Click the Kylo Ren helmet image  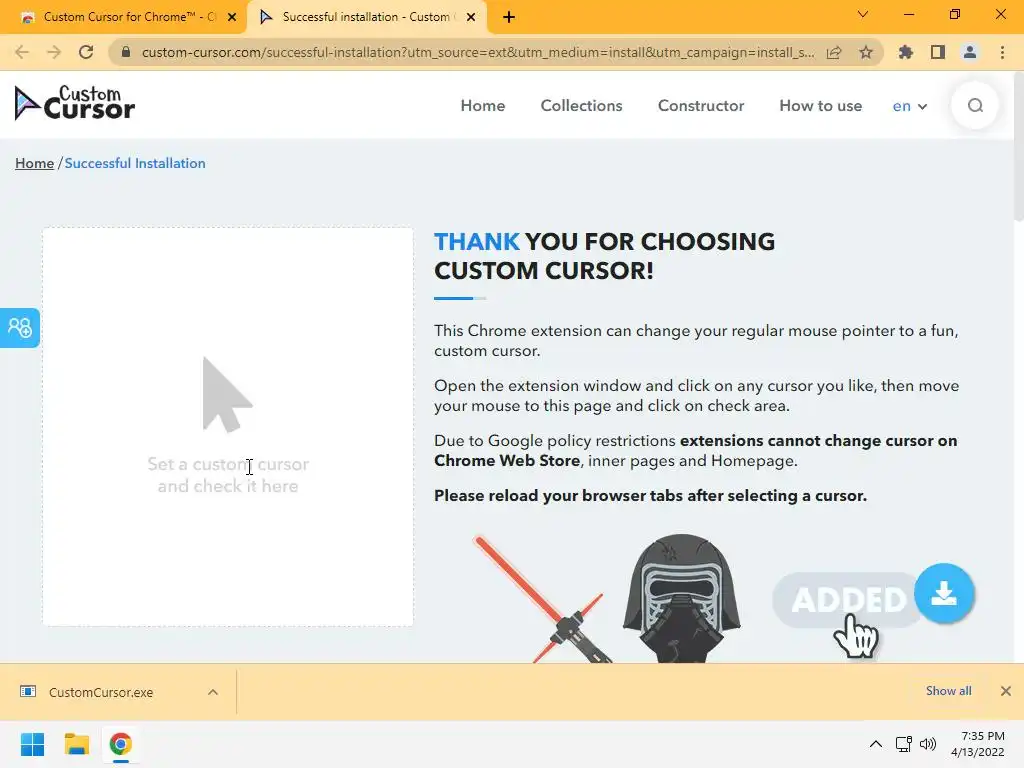682,598
